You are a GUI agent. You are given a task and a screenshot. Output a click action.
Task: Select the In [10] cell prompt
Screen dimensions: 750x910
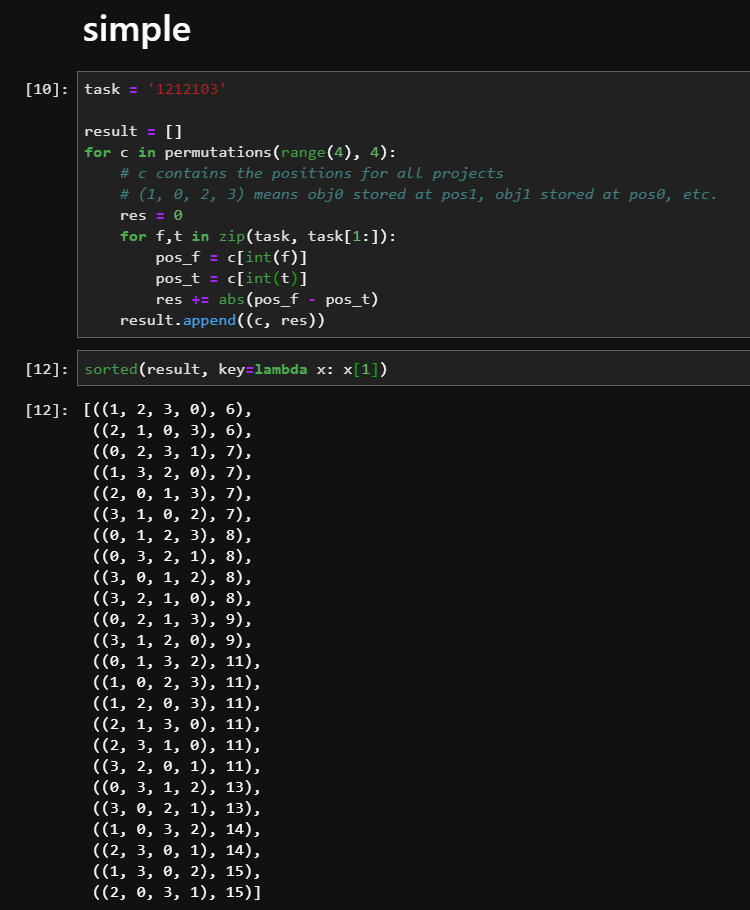pyautogui.click(x=47, y=90)
